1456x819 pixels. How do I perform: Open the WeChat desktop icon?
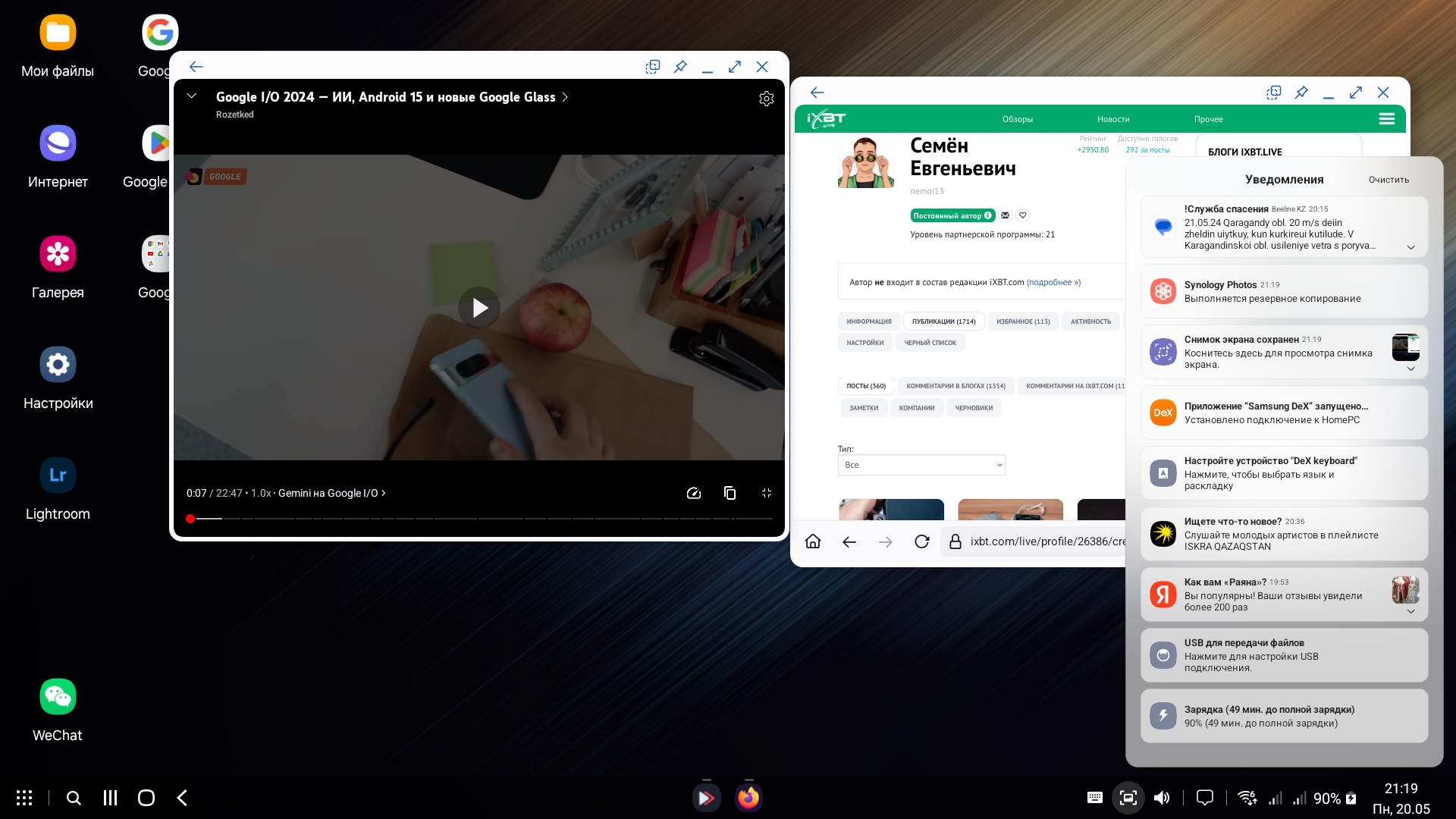pos(58,697)
